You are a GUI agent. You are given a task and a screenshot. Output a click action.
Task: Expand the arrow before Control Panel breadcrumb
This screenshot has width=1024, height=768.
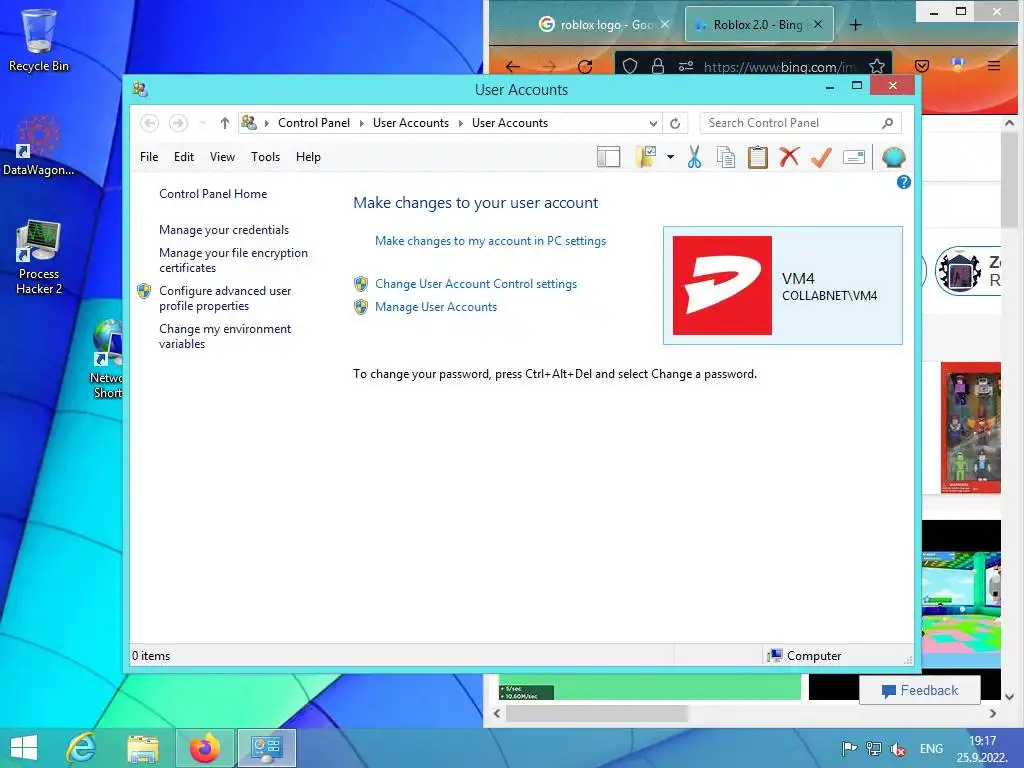266,123
